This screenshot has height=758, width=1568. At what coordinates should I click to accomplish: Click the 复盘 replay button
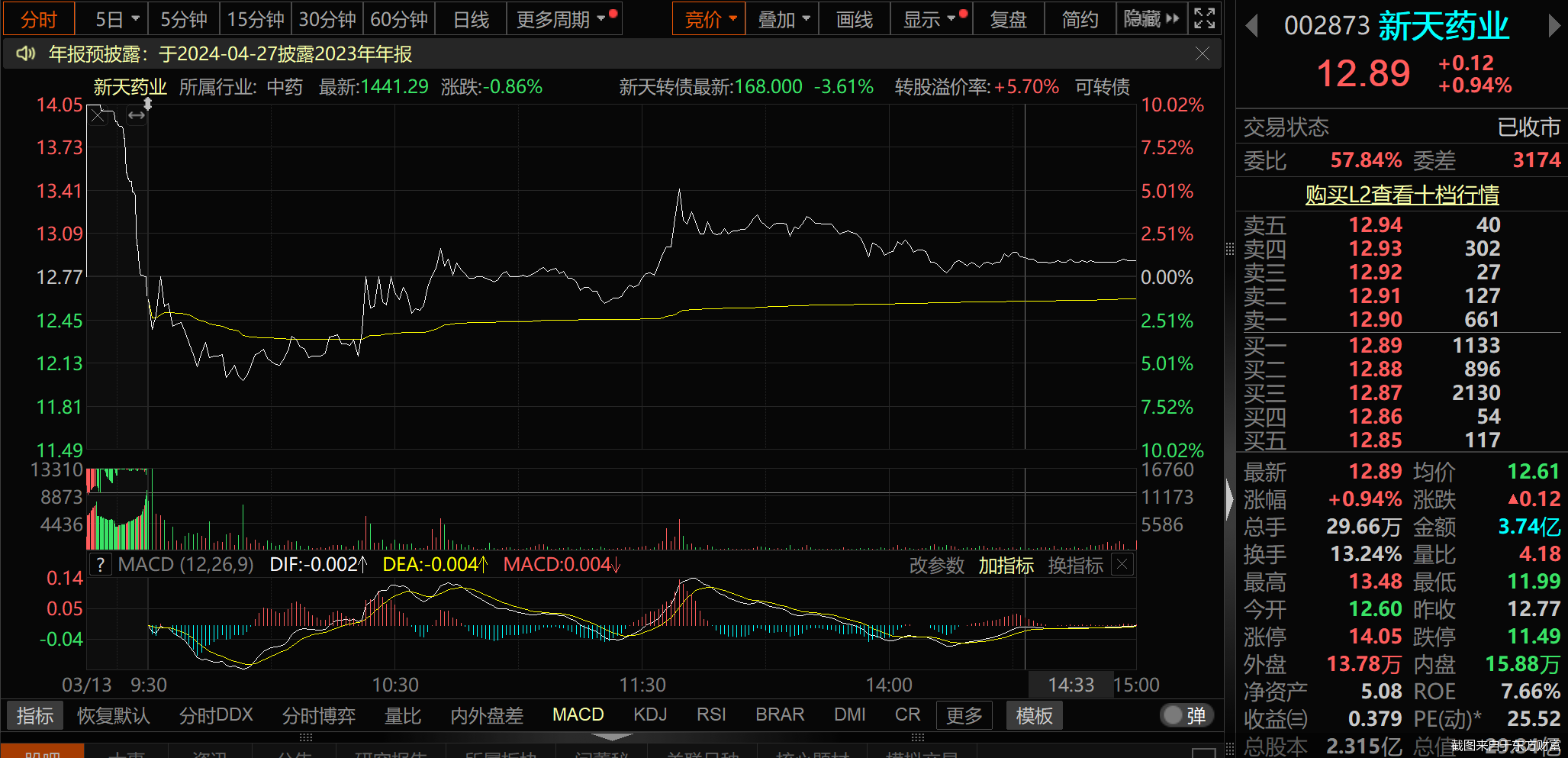tap(1008, 19)
